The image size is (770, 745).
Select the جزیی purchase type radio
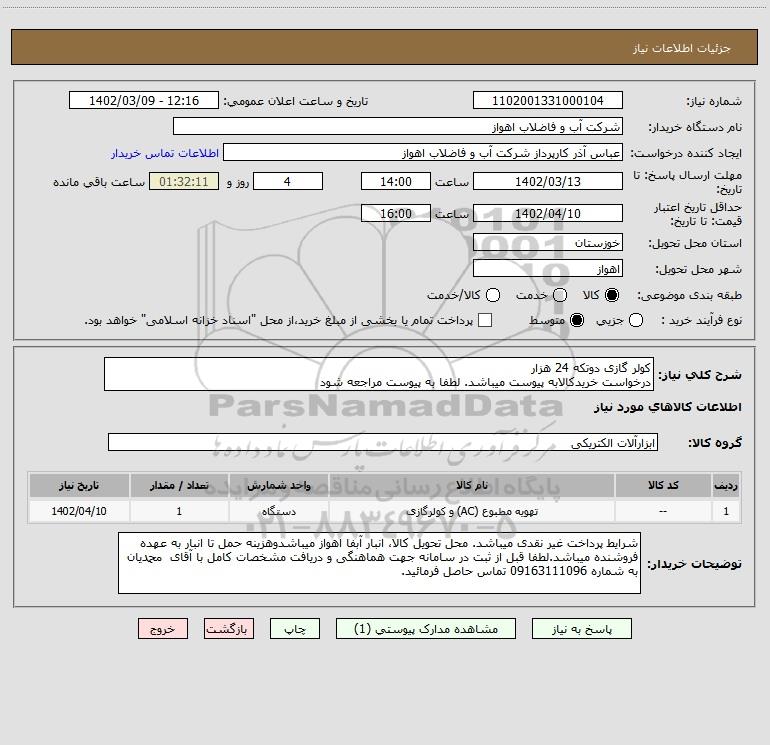point(636,320)
